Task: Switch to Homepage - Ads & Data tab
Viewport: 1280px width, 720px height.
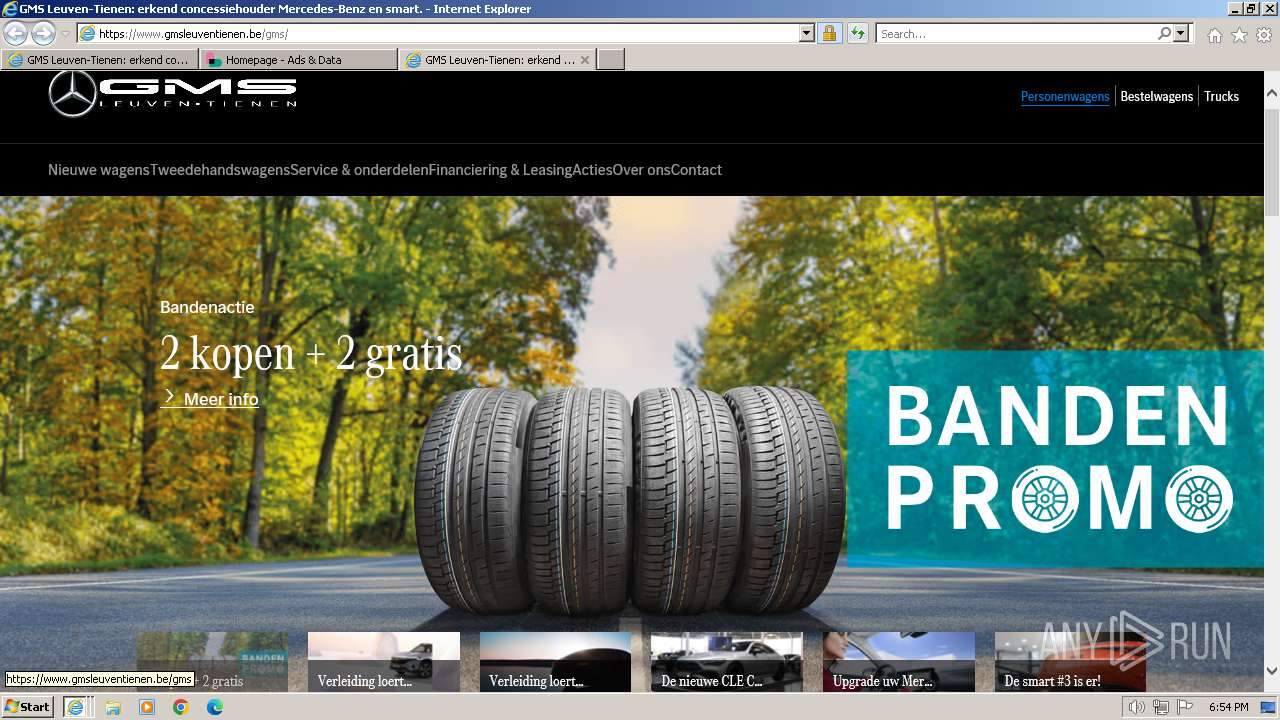Action: click(298, 60)
